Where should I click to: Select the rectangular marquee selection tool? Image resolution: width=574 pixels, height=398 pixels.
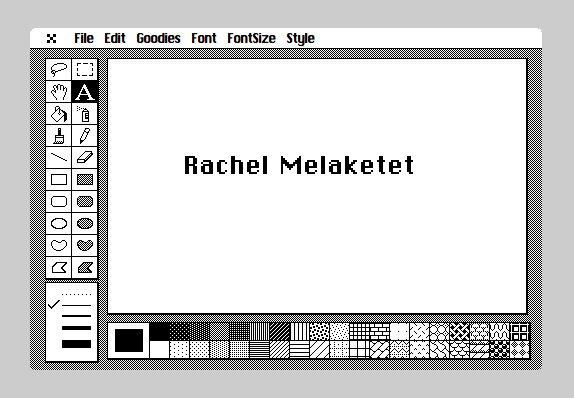pyautogui.click(x=85, y=70)
